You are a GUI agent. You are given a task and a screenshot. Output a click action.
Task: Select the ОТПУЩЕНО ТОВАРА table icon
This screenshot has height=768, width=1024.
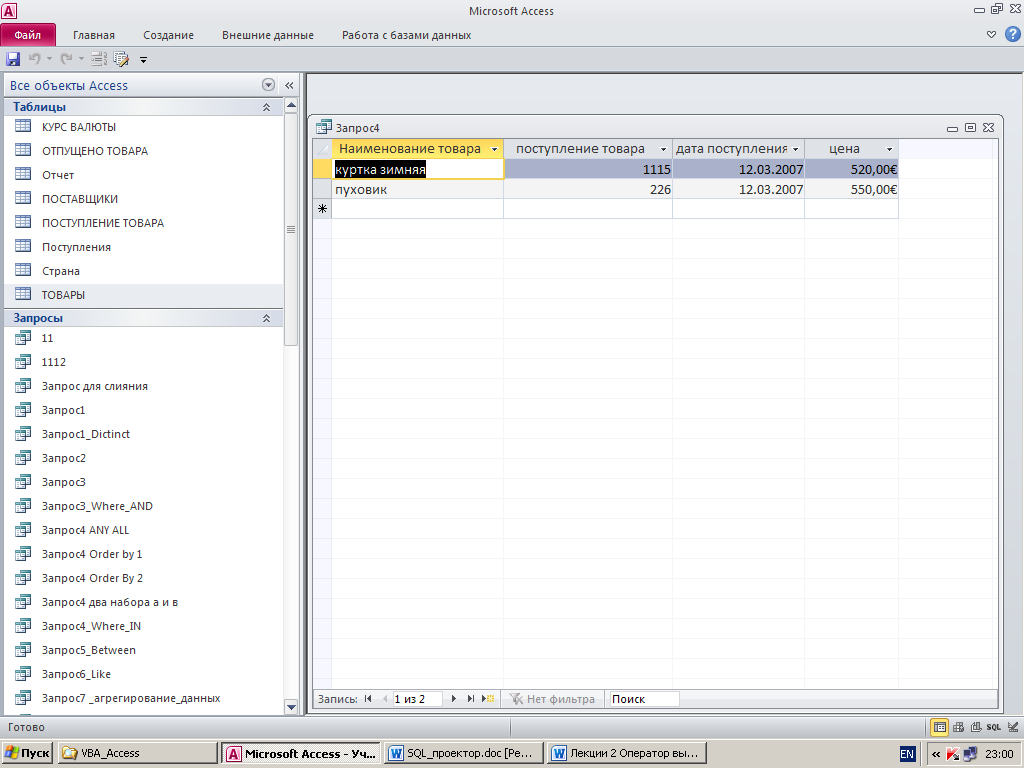pyautogui.click(x=23, y=150)
